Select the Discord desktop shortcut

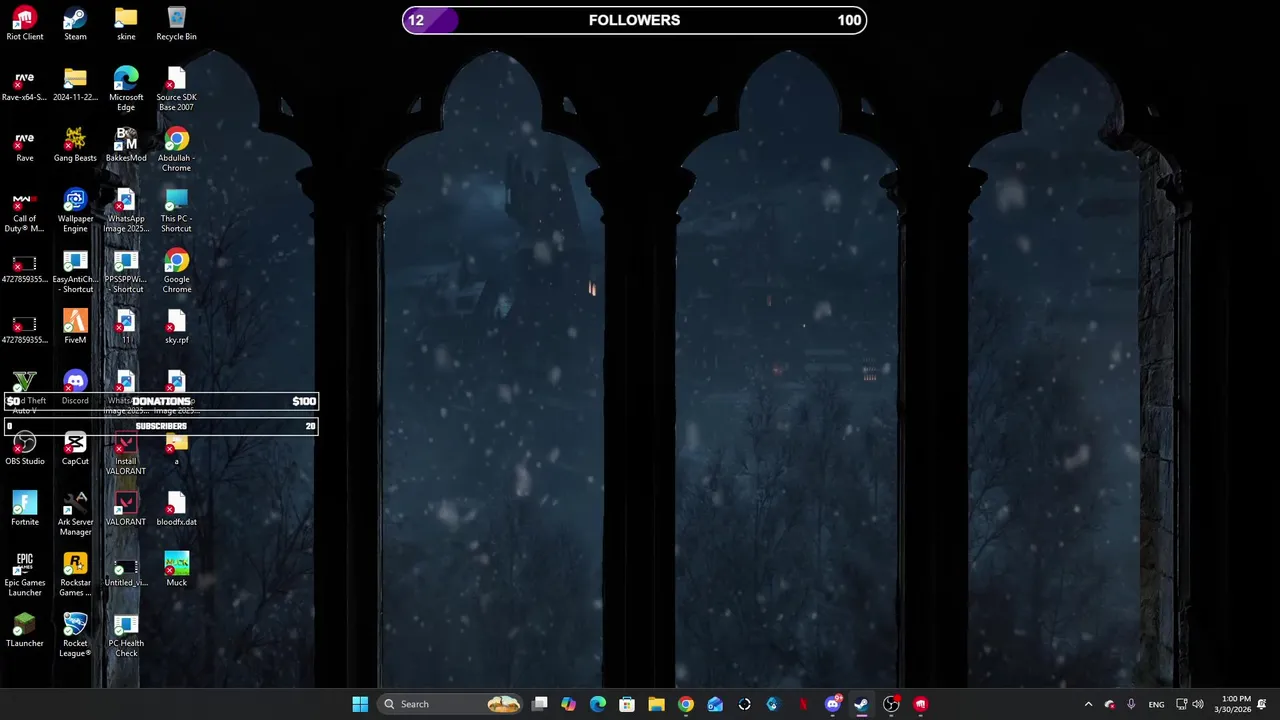pos(75,389)
